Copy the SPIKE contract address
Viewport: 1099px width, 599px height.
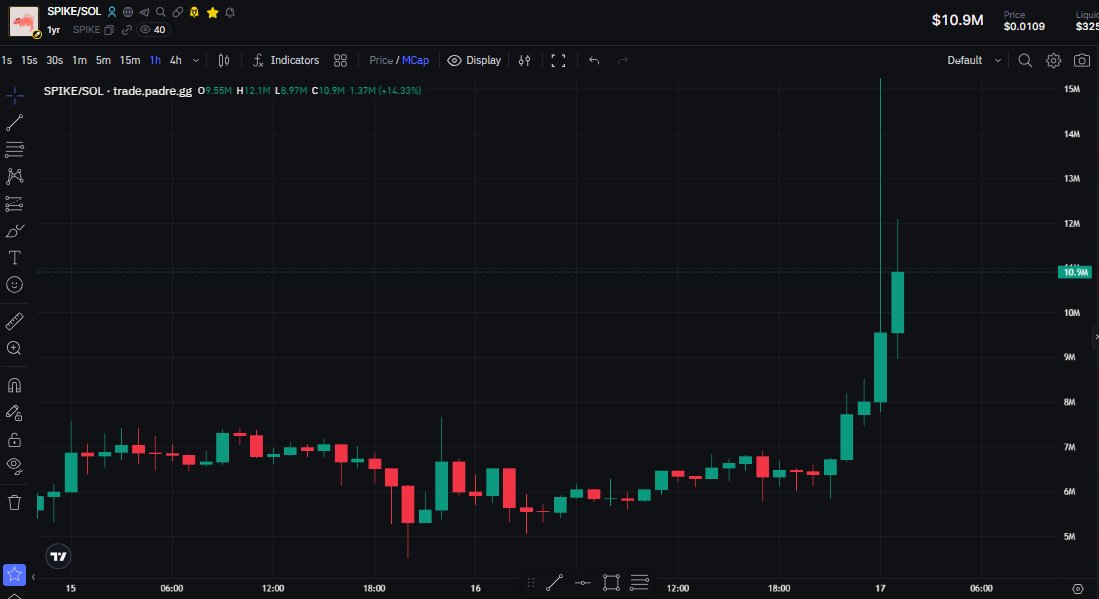[109, 30]
